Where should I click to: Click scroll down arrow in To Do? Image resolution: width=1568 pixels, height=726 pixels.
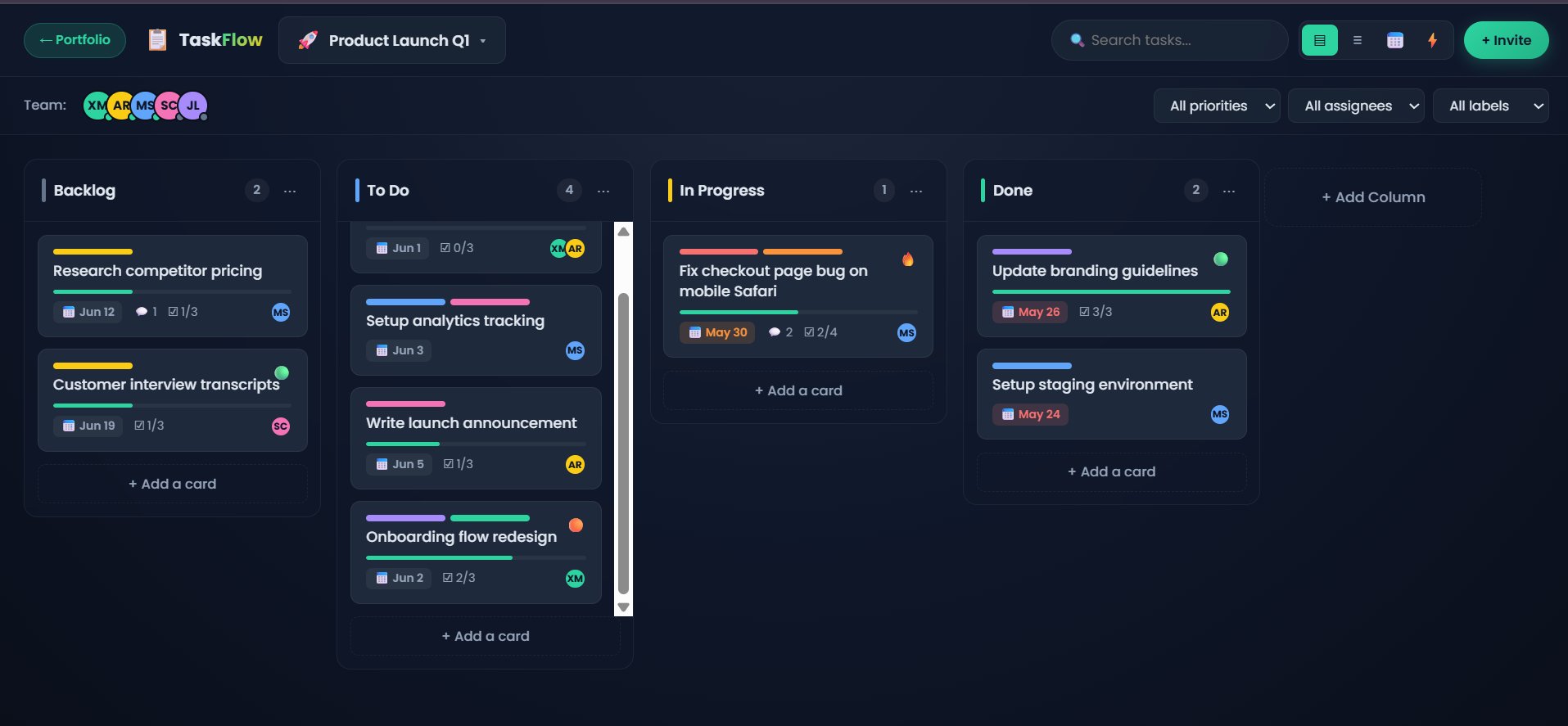(x=623, y=607)
